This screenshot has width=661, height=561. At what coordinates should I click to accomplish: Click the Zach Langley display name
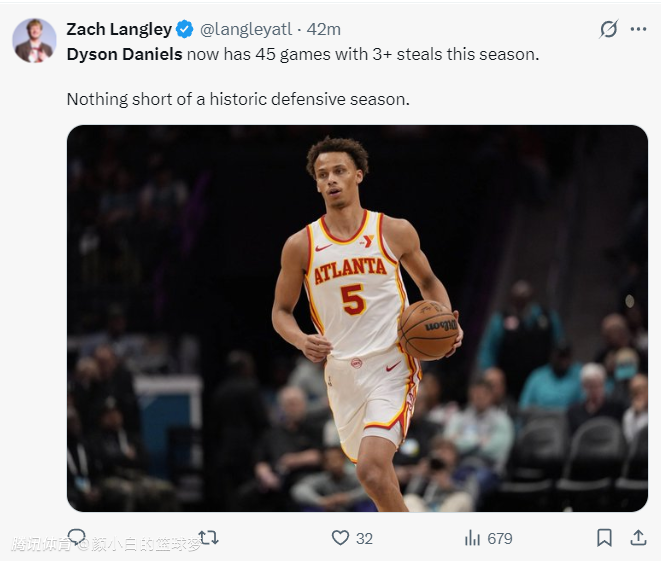click(119, 29)
